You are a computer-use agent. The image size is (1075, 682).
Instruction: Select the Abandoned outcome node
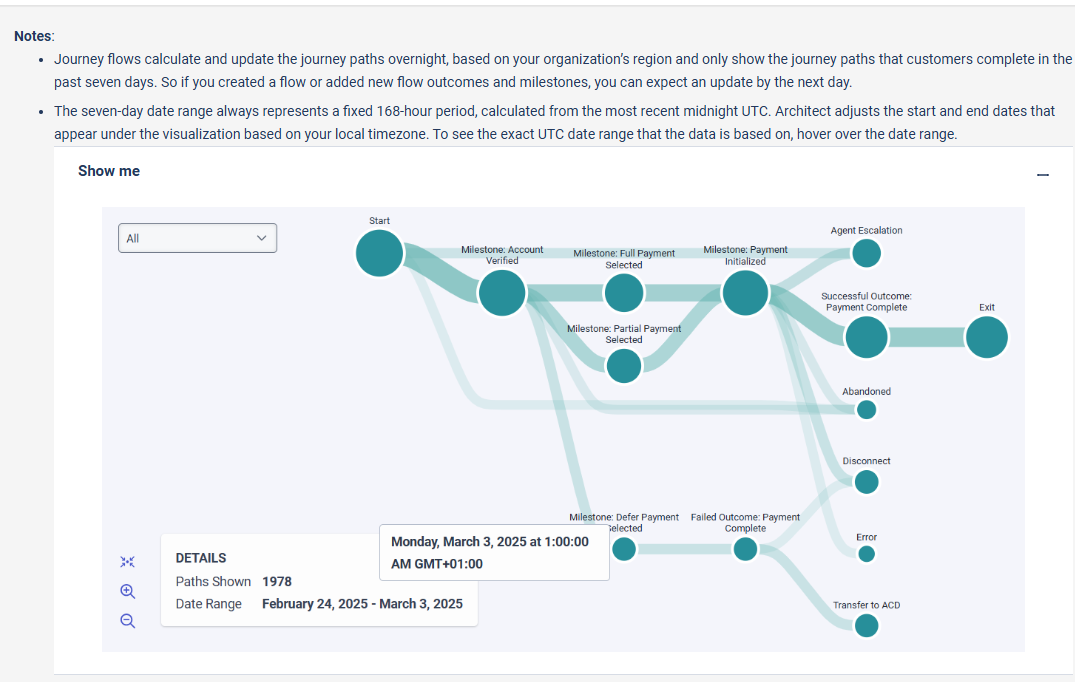point(866,410)
